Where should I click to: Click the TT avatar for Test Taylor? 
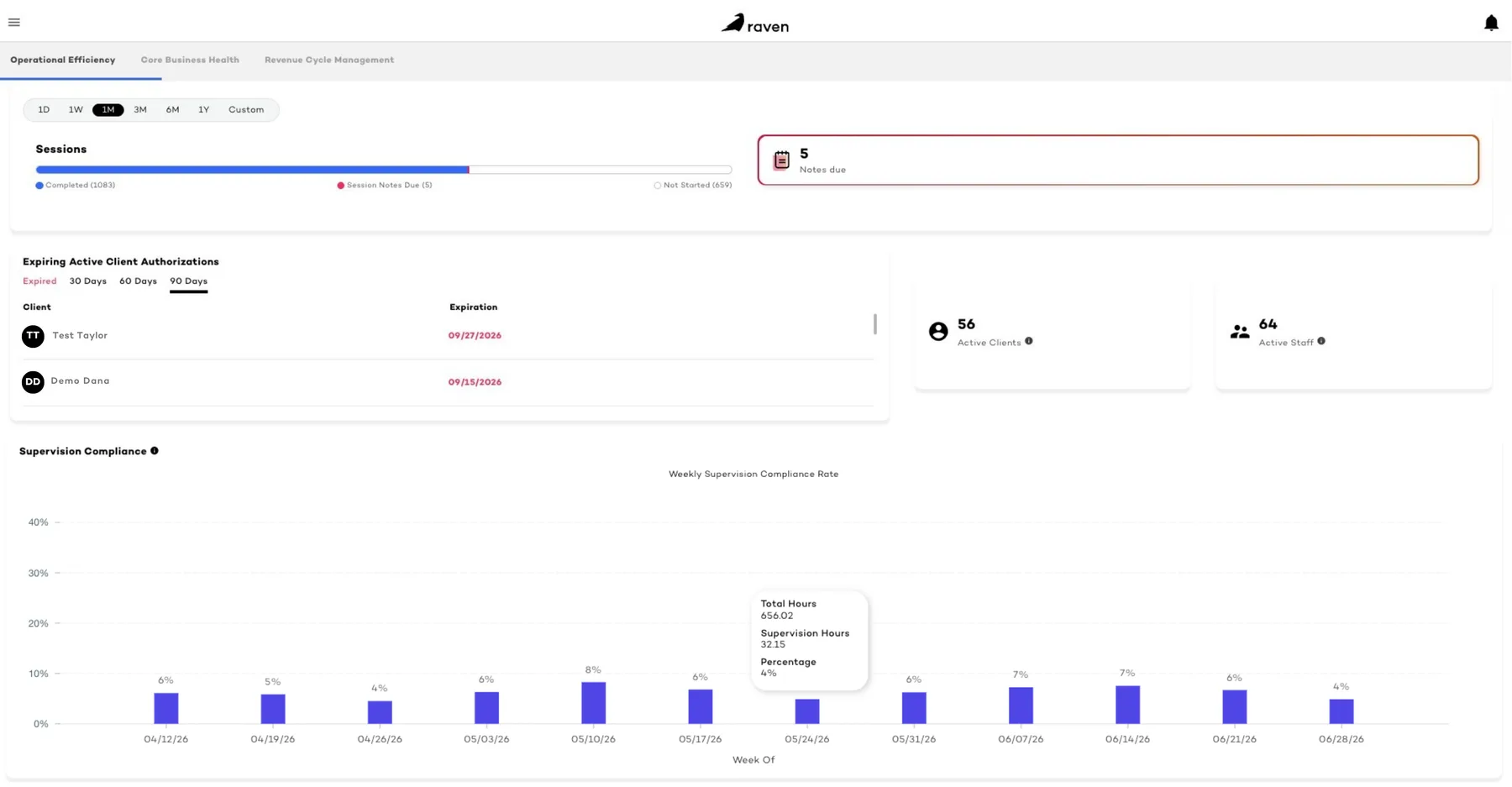pos(33,336)
